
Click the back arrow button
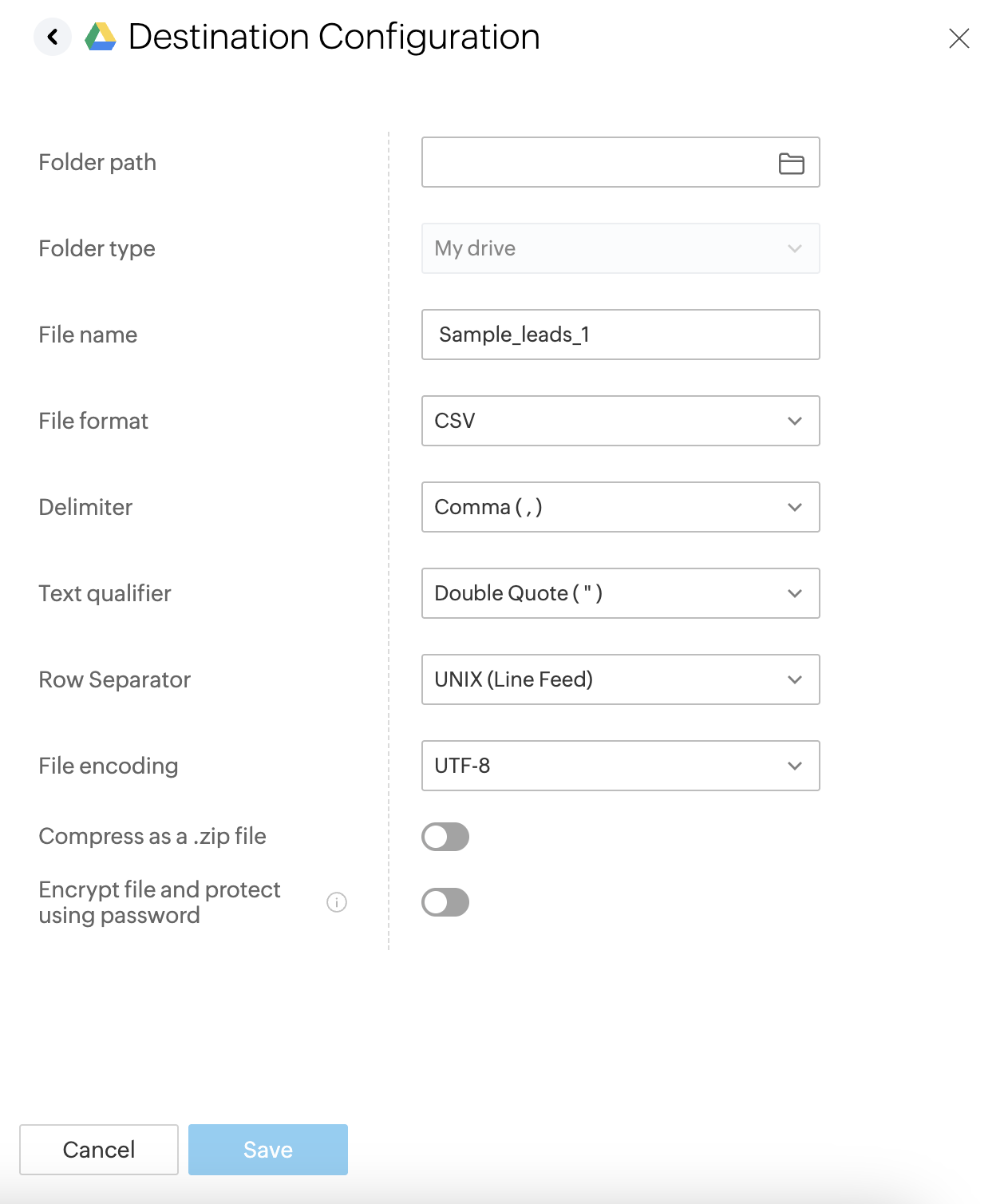53,37
